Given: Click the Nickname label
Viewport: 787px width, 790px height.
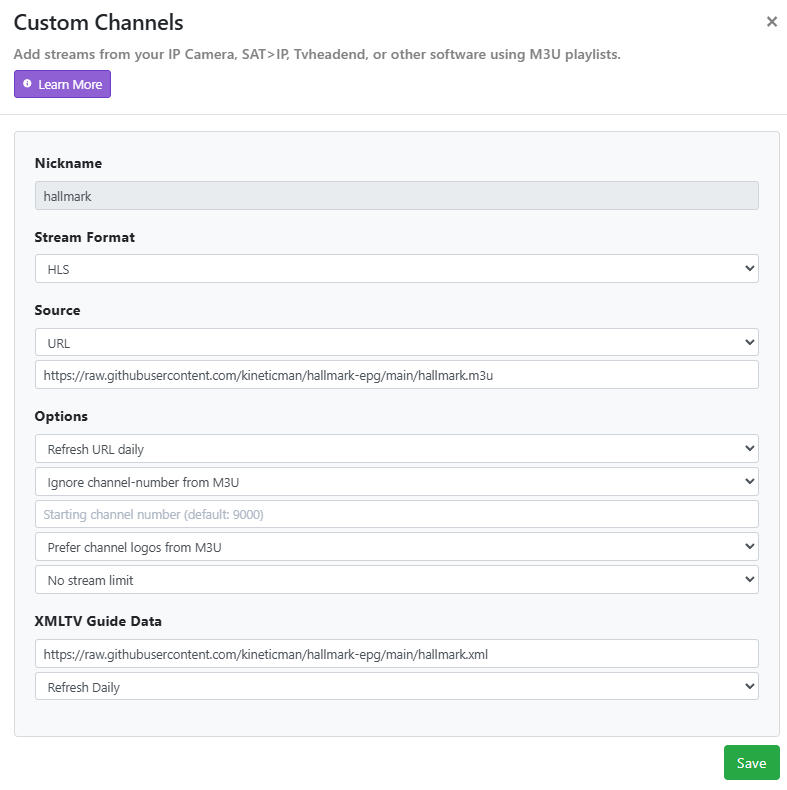Looking at the screenshot, I should [68, 163].
